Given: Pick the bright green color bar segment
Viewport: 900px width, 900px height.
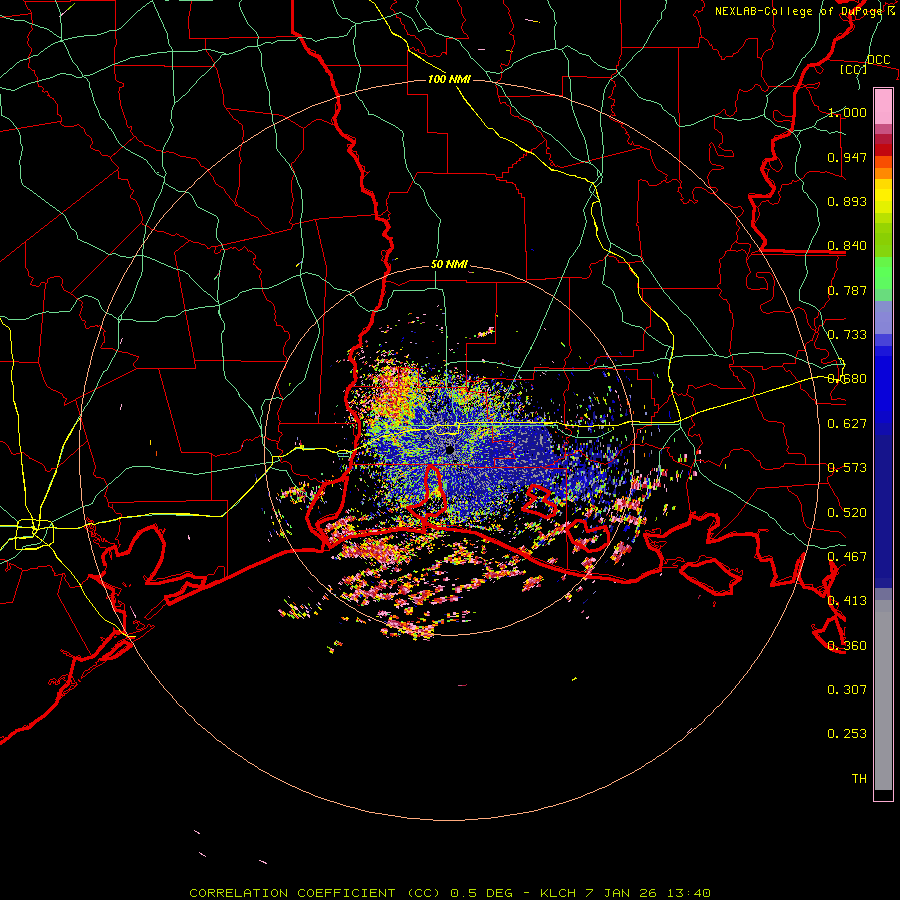Looking at the screenshot, I should [x=883, y=273].
